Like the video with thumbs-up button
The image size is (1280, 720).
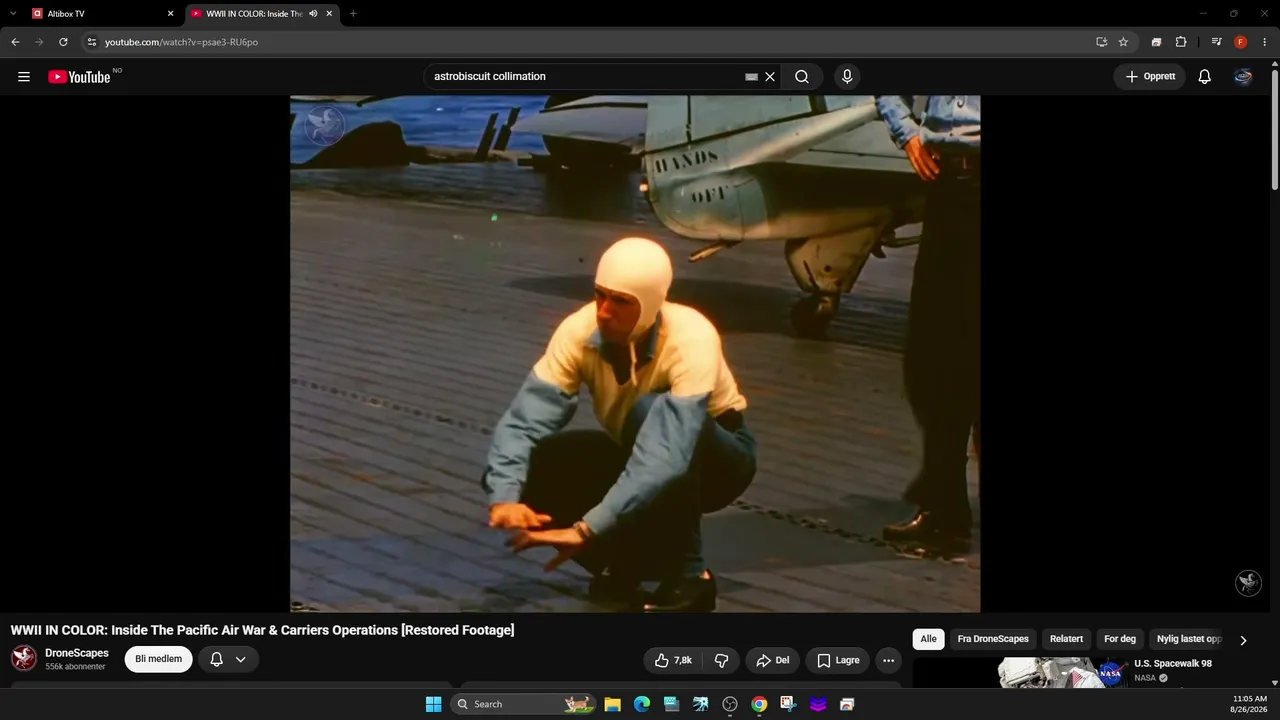[x=673, y=660]
